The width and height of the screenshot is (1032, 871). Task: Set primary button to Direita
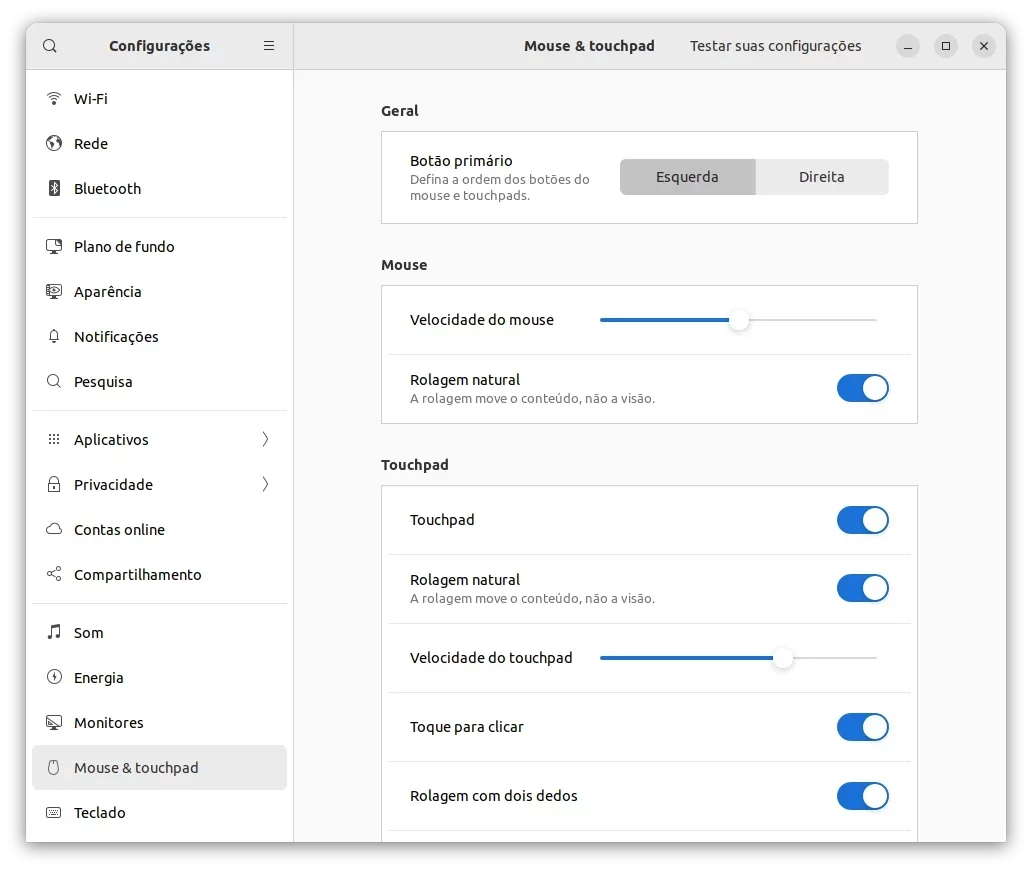point(821,177)
